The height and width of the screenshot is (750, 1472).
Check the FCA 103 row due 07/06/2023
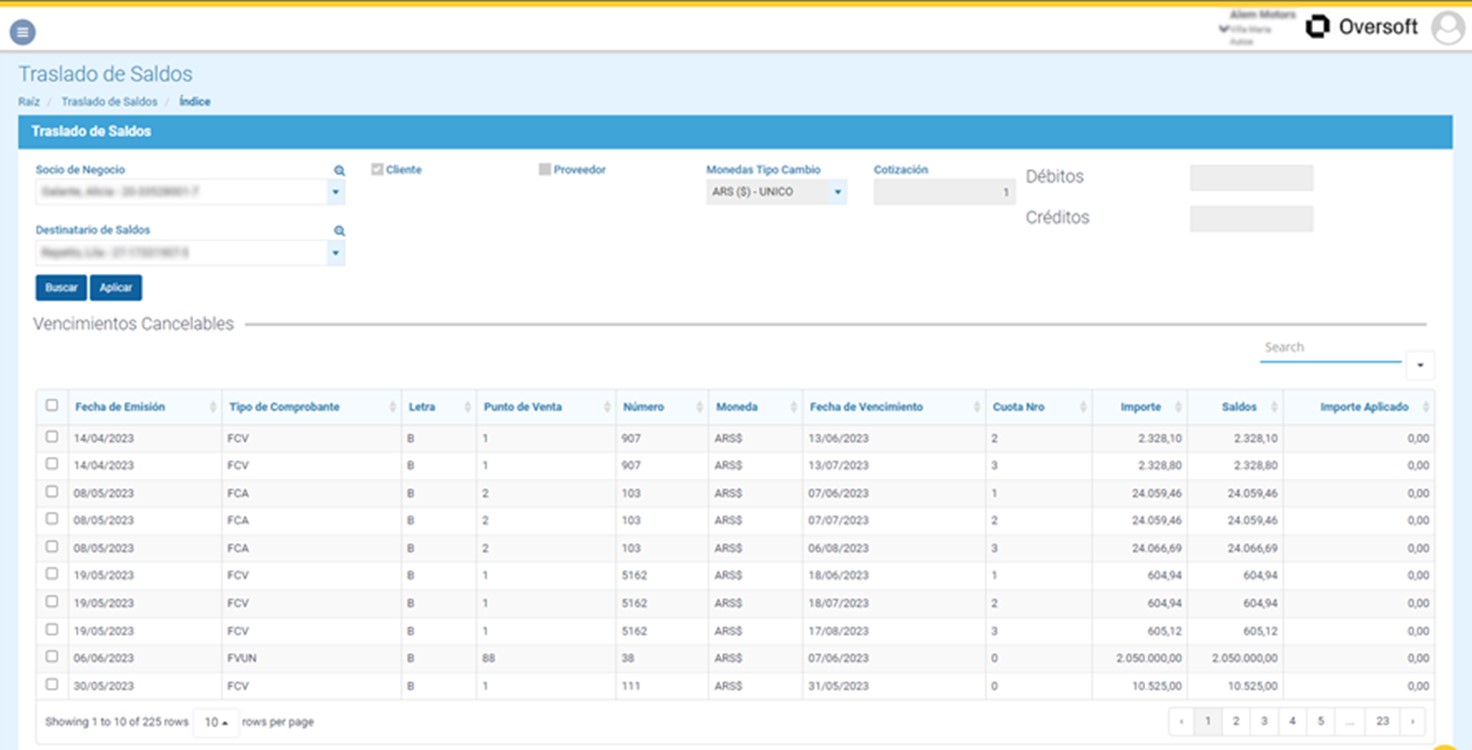pyautogui.click(x=52, y=492)
